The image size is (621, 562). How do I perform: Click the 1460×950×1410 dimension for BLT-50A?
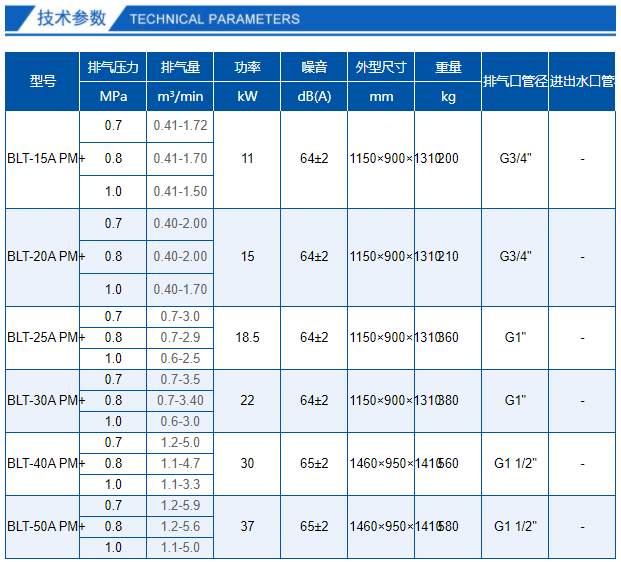[x=395, y=526]
